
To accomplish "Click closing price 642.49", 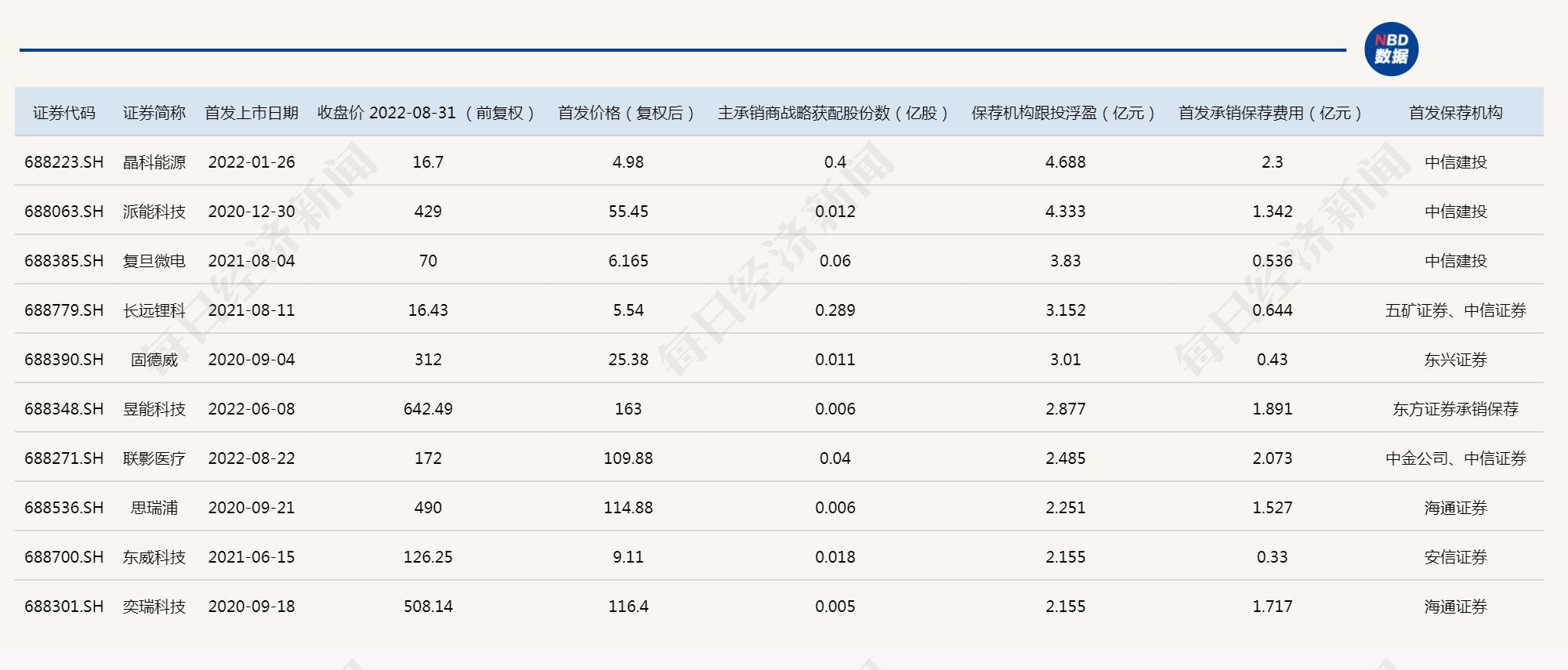I will 428,409.
